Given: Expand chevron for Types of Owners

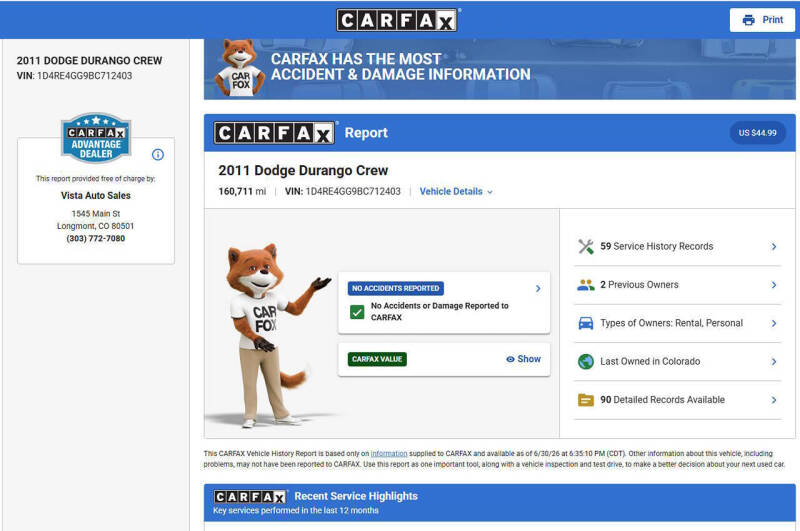Looking at the screenshot, I should coord(773,323).
